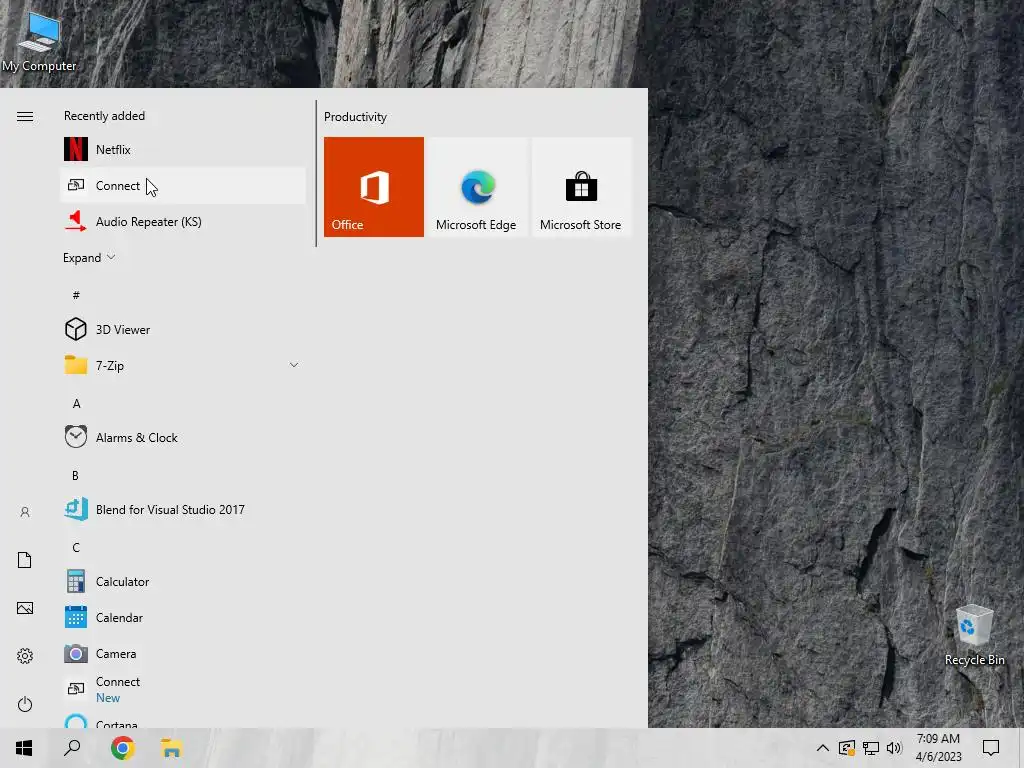Screen dimensions: 1024x768
Task: Open Alarms & Clock app
Action: 183,437
